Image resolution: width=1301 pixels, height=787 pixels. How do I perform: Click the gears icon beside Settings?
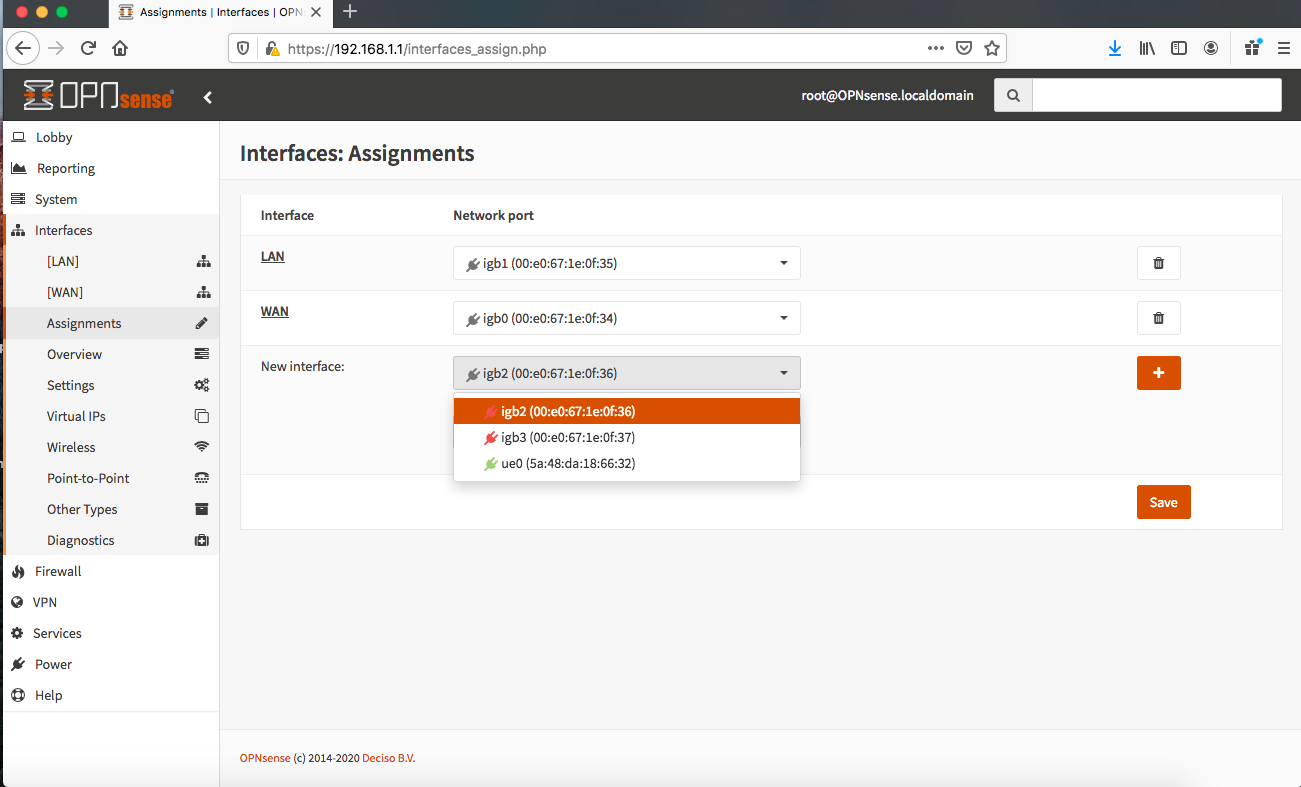point(202,385)
